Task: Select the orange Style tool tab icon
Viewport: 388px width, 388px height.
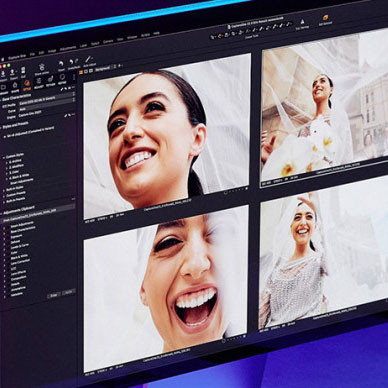Action: click(27, 83)
